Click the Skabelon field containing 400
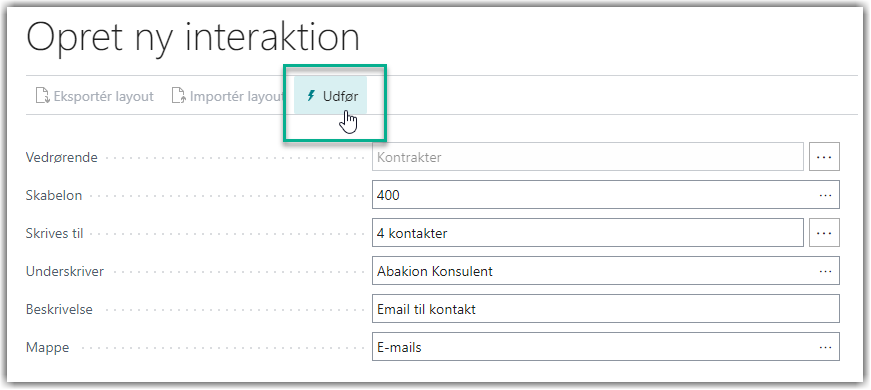 (x=605, y=195)
